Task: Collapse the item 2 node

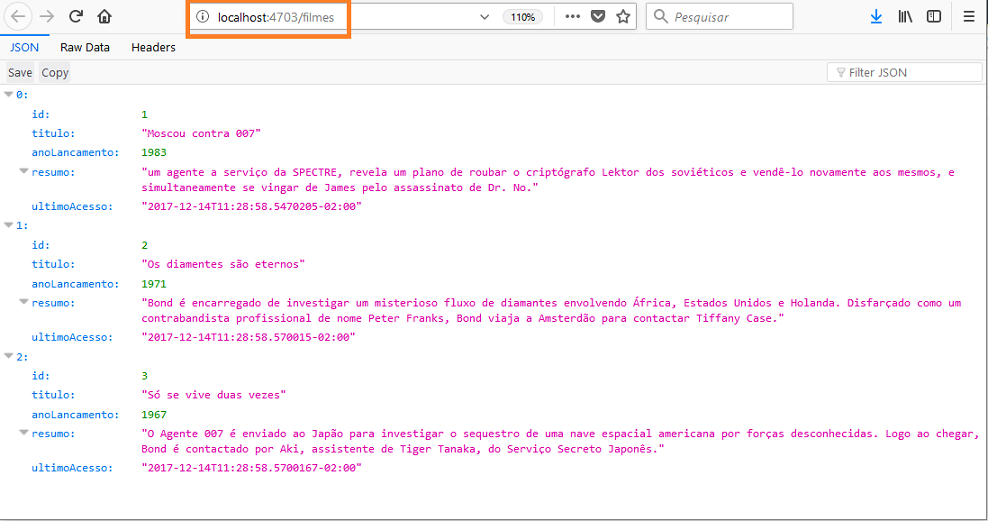Action: (x=9, y=356)
